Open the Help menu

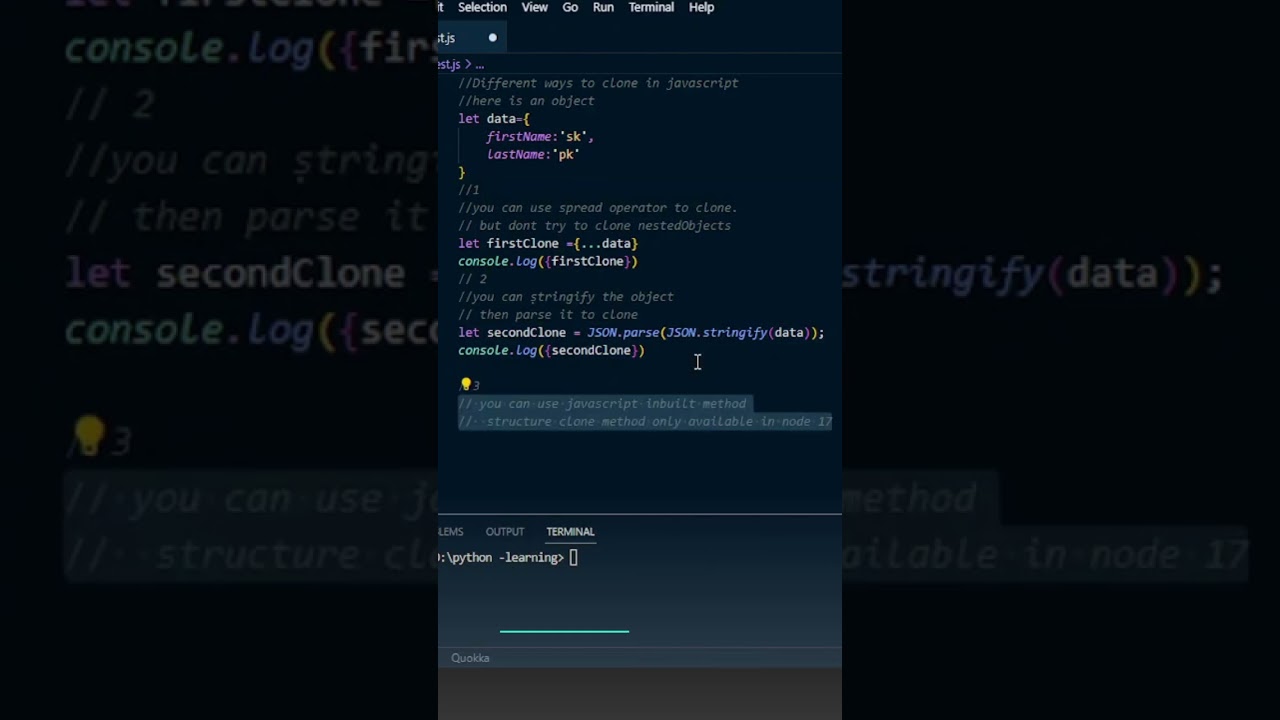(701, 7)
